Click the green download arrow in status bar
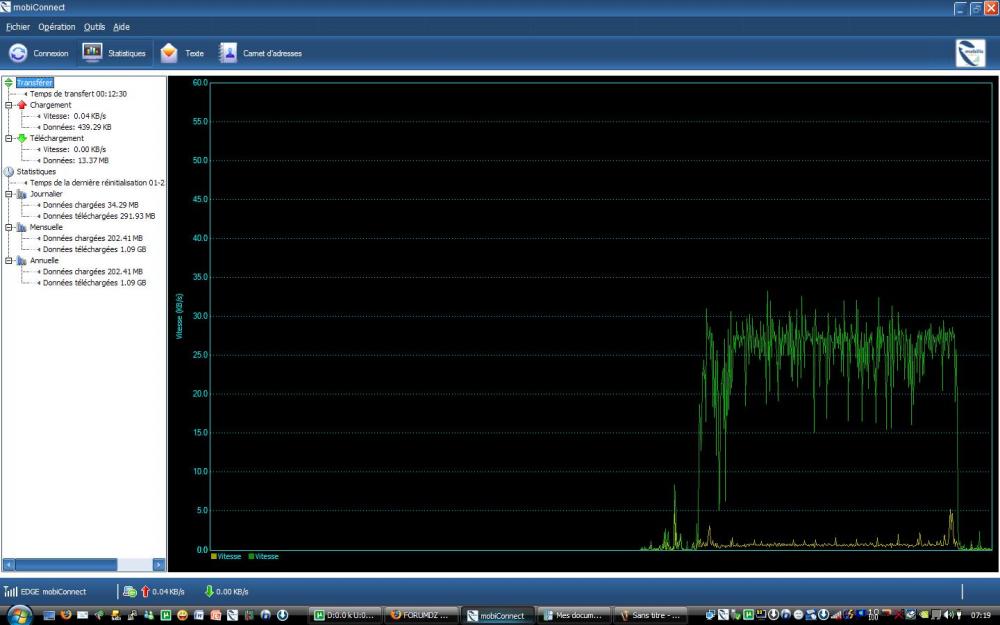Image resolution: width=1000 pixels, height=625 pixels. click(x=208, y=591)
